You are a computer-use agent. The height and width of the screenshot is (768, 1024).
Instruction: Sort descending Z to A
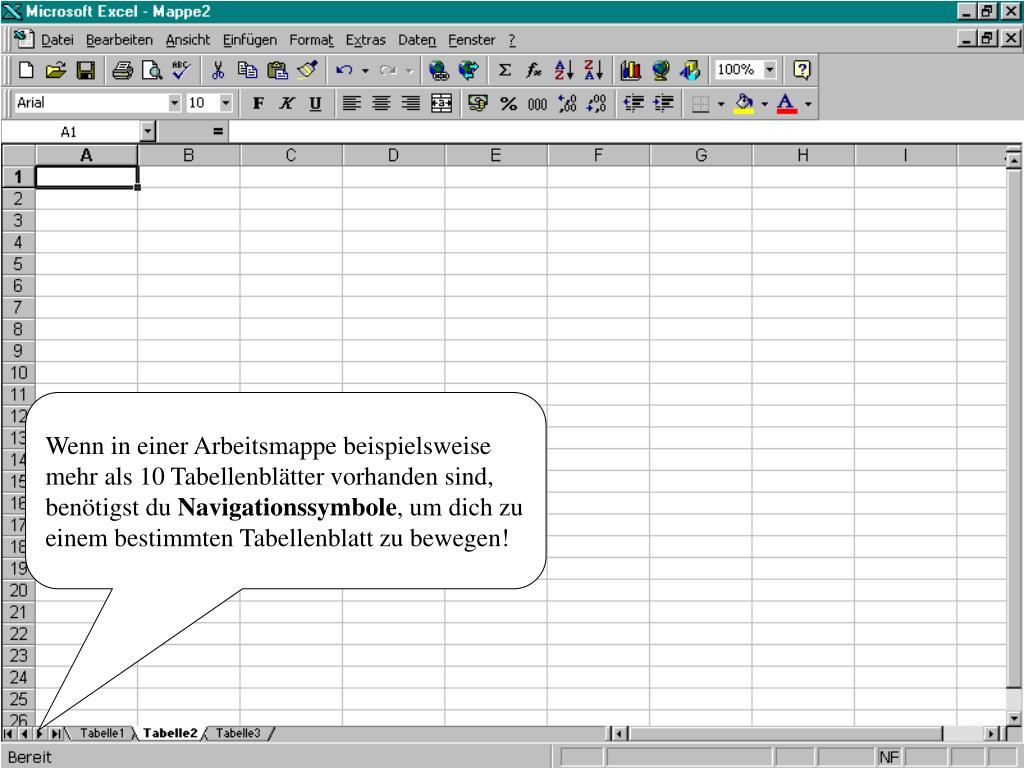pos(594,70)
